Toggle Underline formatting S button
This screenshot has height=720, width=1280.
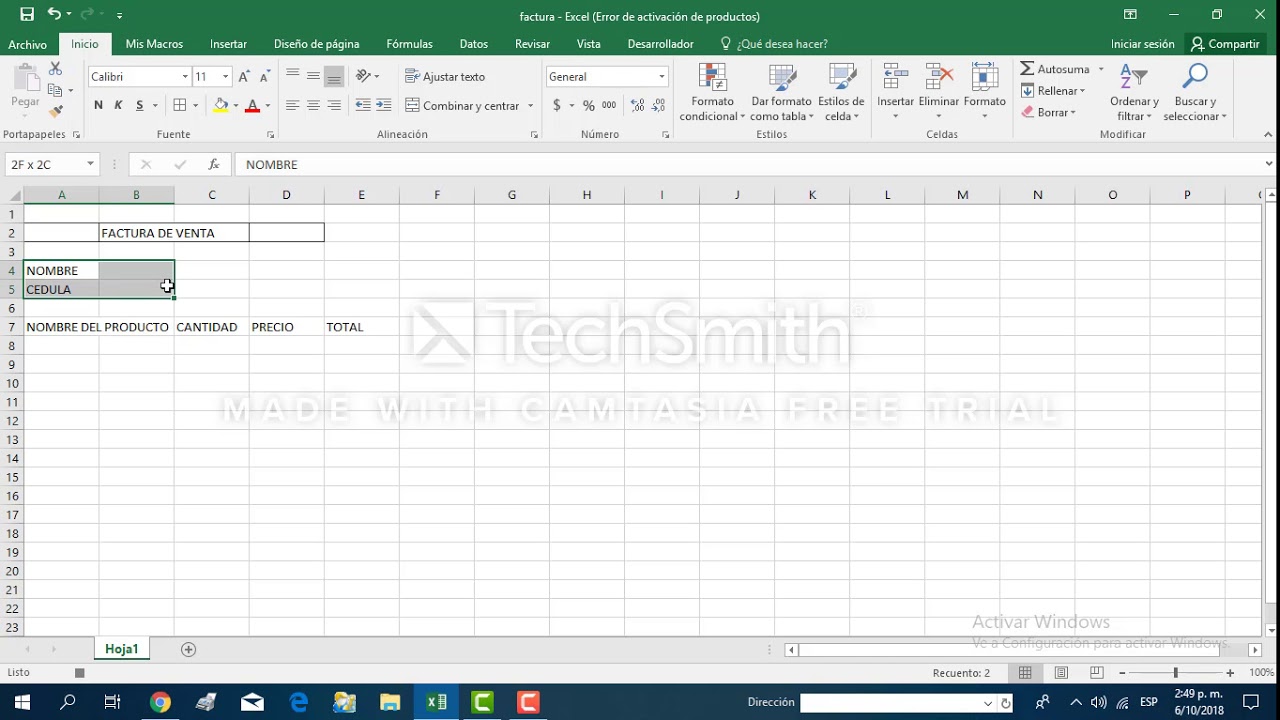140,105
